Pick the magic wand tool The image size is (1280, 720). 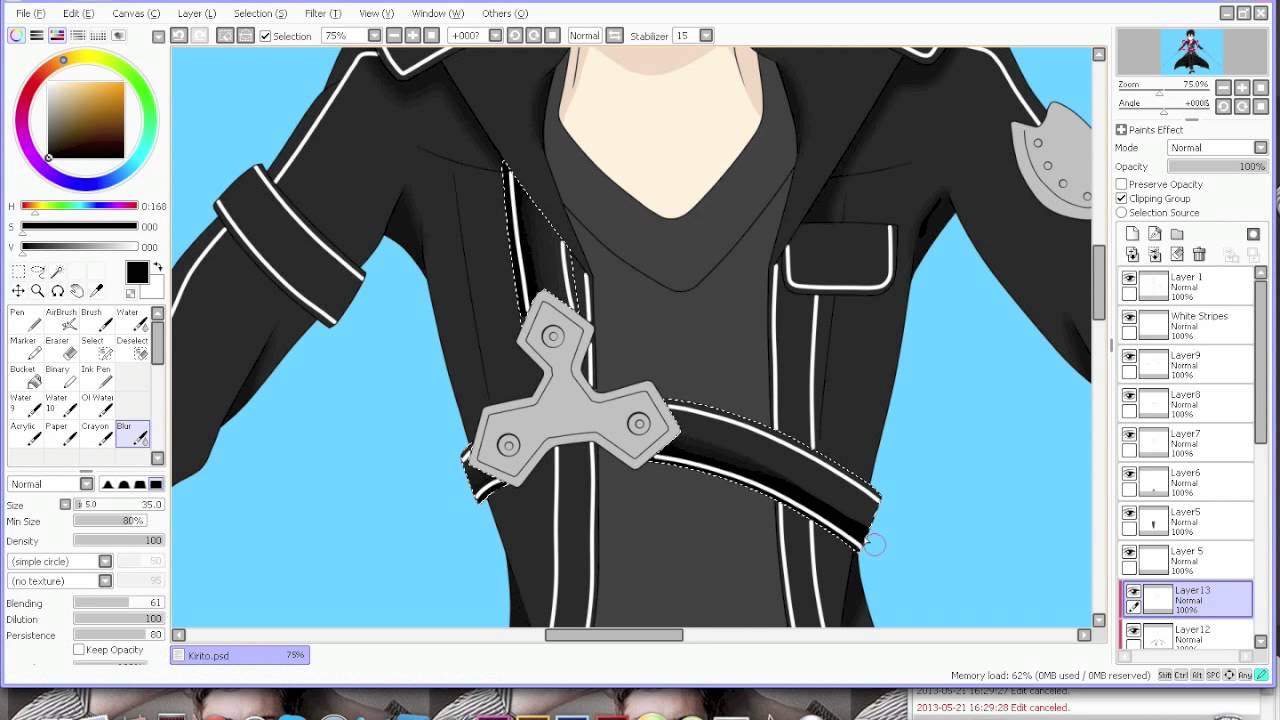[57, 272]
